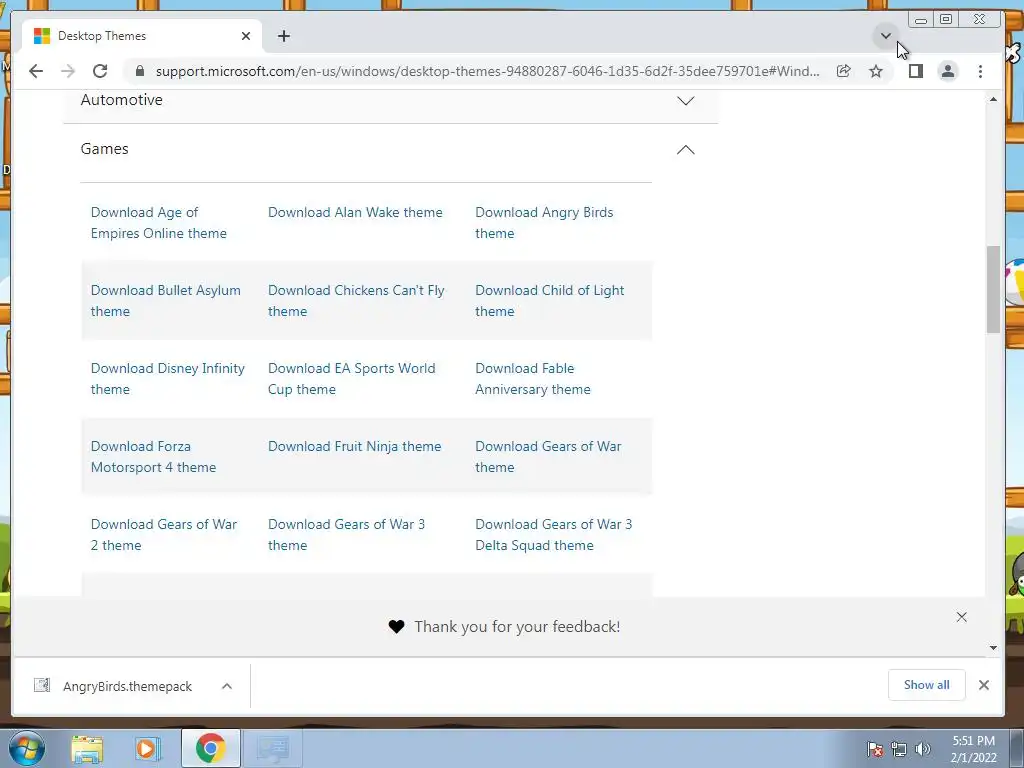Viewport: 1024px width, 768px height.
Task: Click the address bar URL
Action: pyautogui.click(x=487, y=71)
